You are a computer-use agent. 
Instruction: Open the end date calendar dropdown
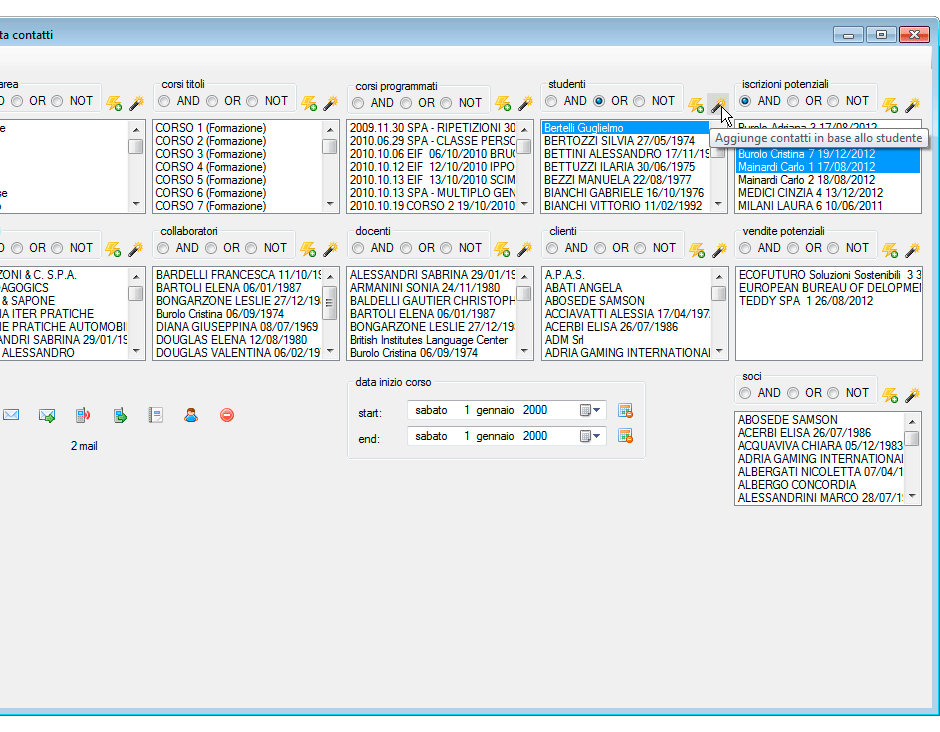pos(590,436)
